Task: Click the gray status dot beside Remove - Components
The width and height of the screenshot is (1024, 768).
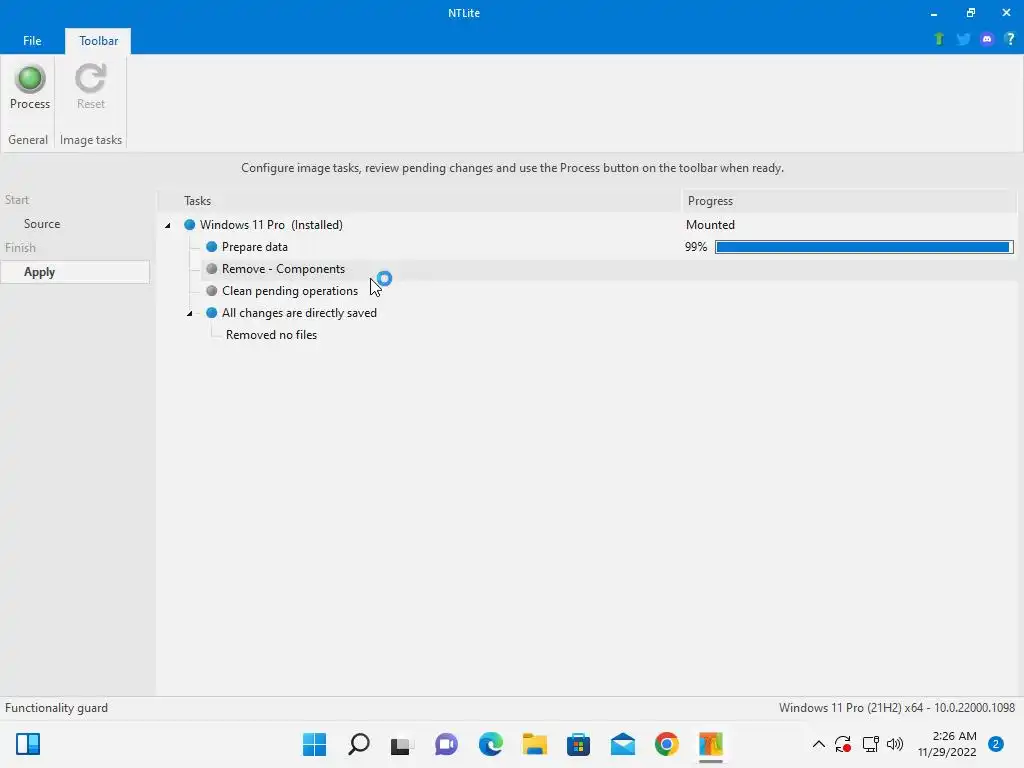Action: 212,269
